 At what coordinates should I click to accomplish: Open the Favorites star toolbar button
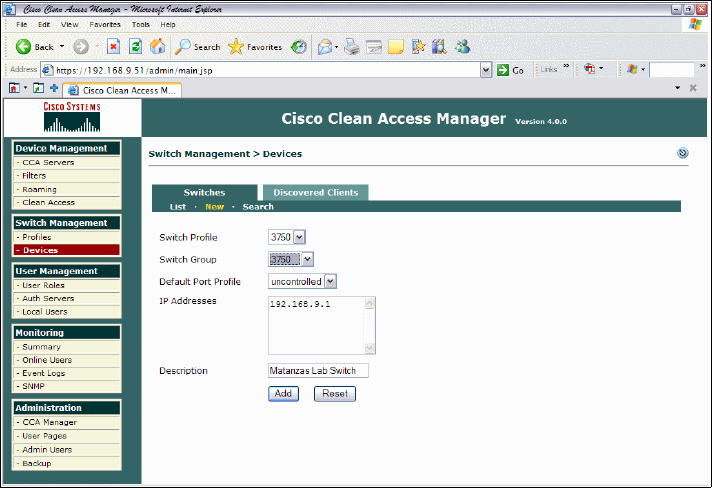(255, 46)
